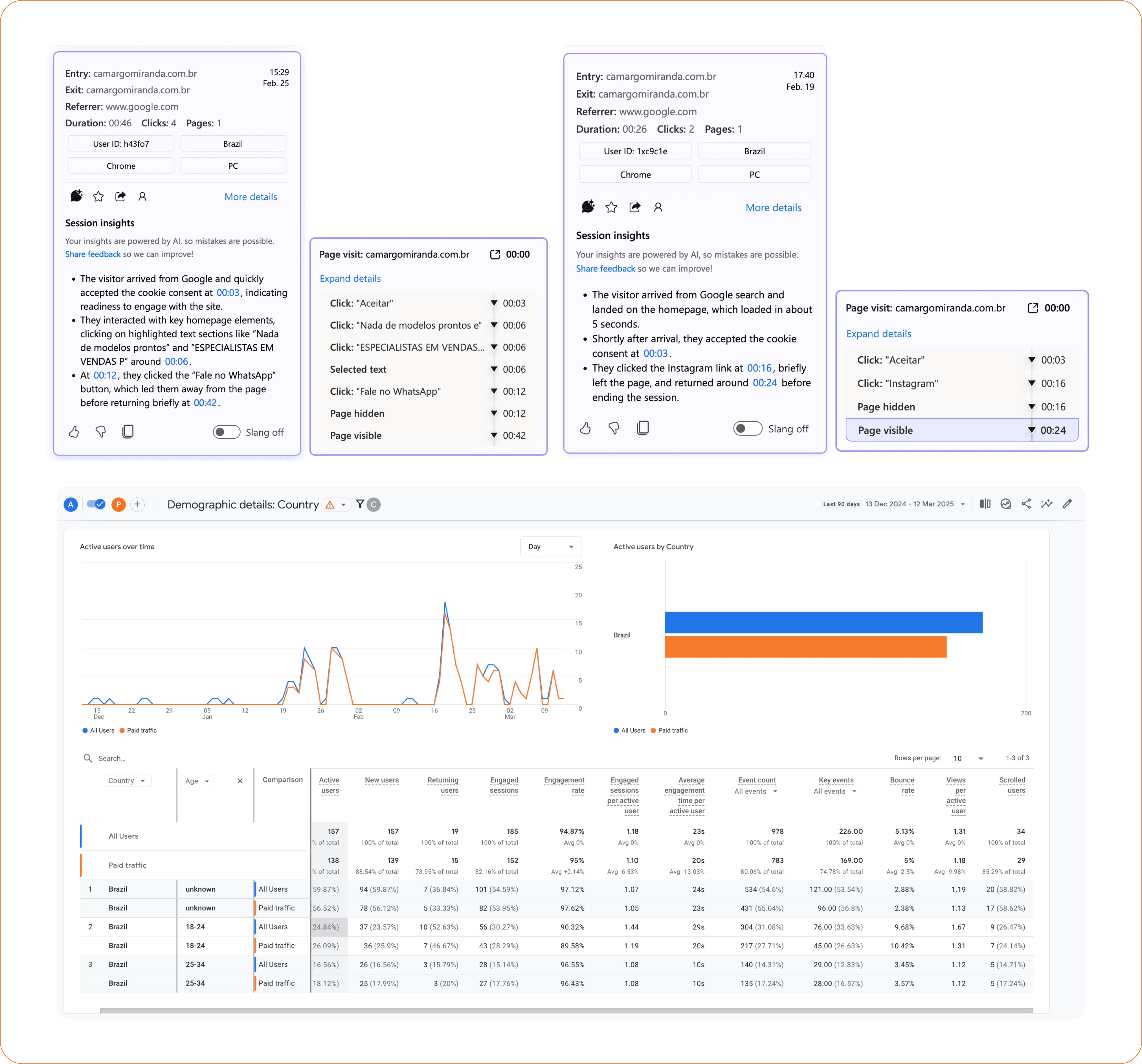Image resolution: width=1142 pixels, height=1064 pixels.
Task: Open More details for the Feb. 25 session
Action: click(251, 197)
